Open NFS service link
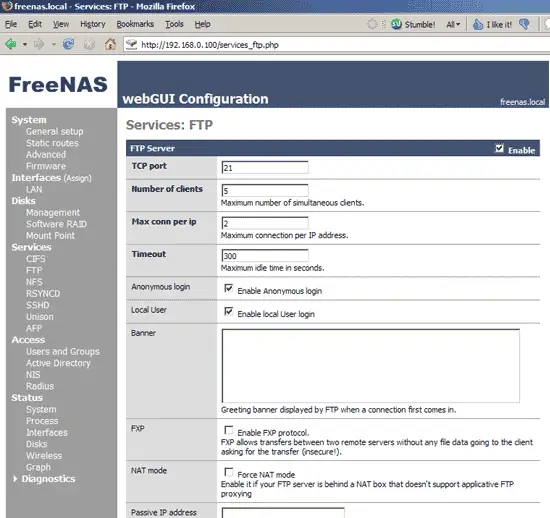This screenshot has height=518, width=550. pos(34,282)
